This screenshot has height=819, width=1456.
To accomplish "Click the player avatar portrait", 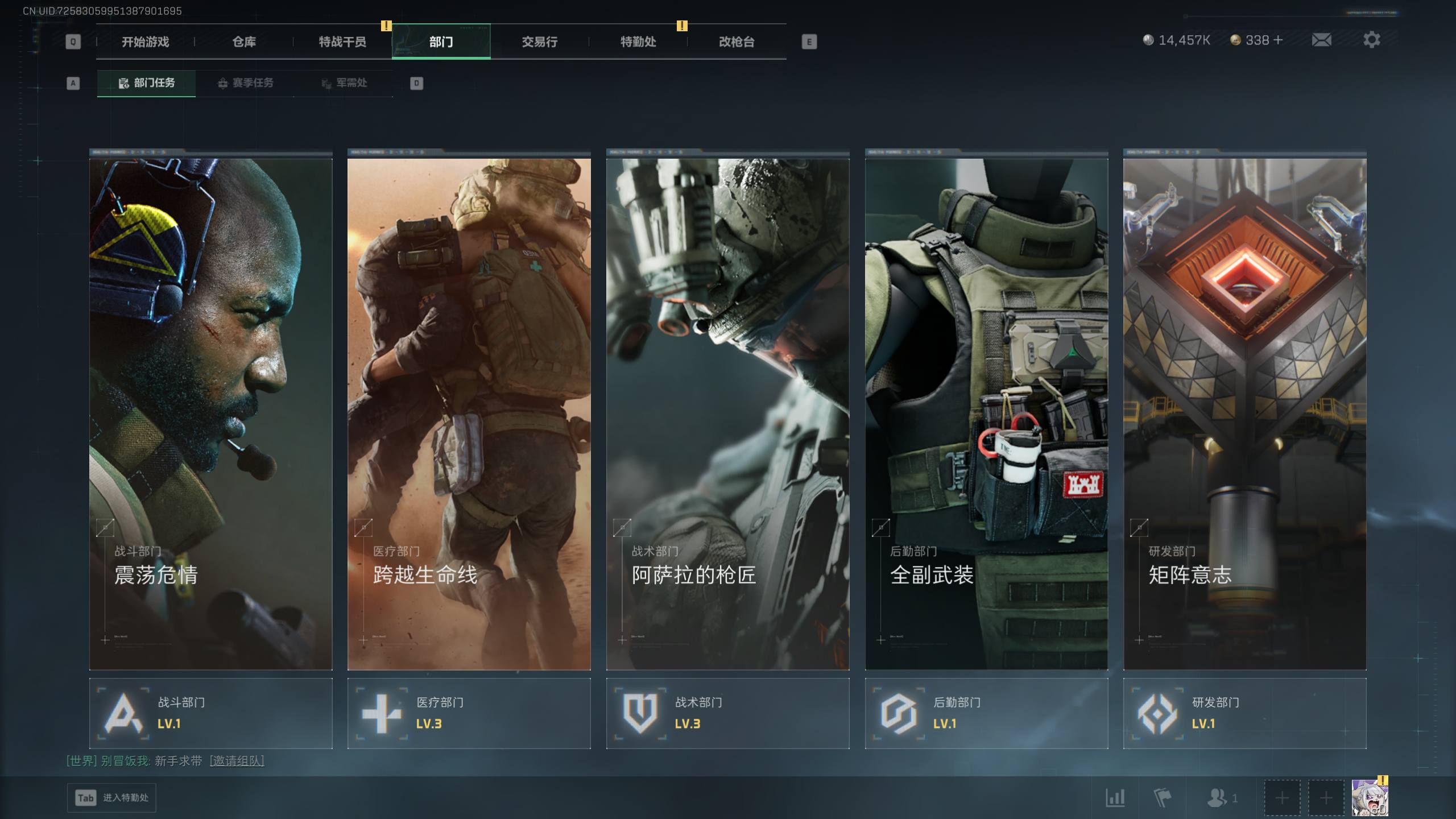I will click(x=1370, y=797).
